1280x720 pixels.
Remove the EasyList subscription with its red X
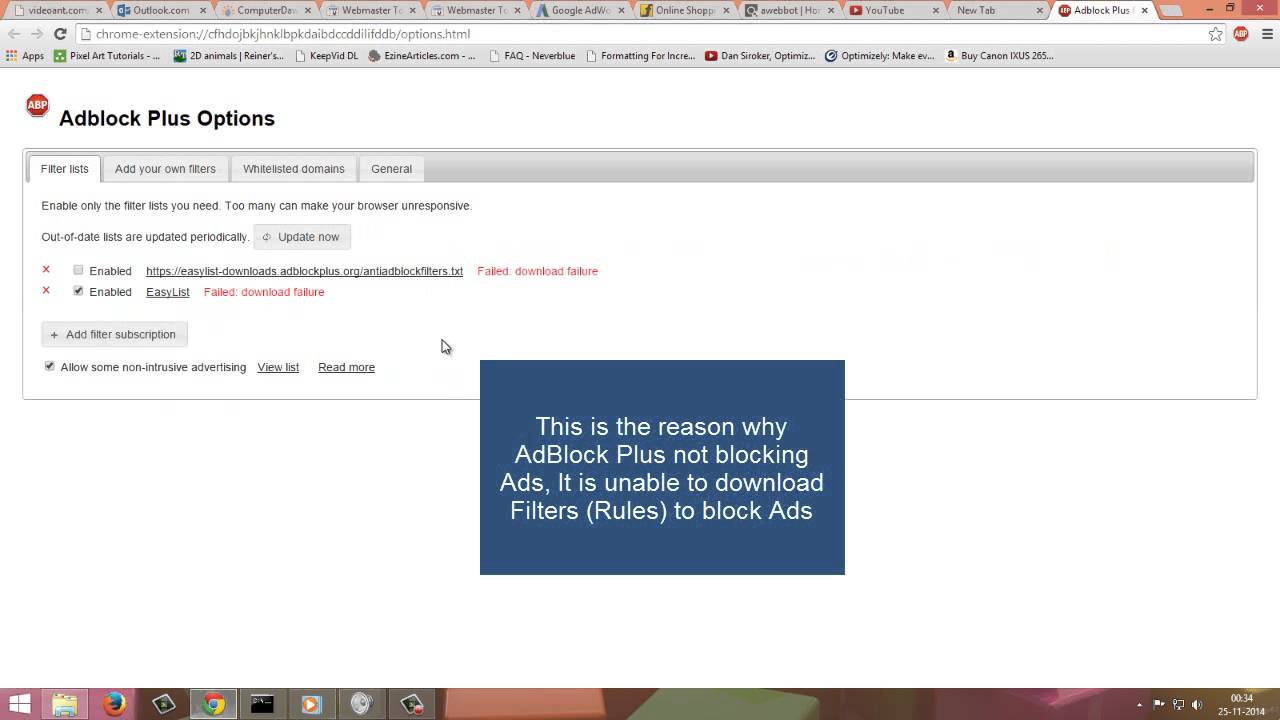[x=46, y=291]
